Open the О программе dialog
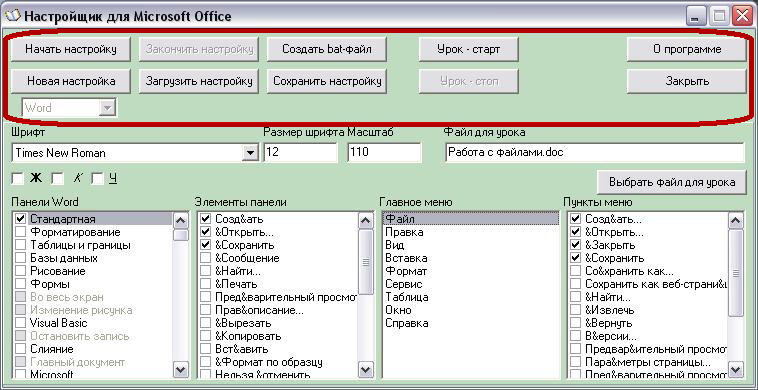Viewport: 758px width, 390px height. coord(686,50)
